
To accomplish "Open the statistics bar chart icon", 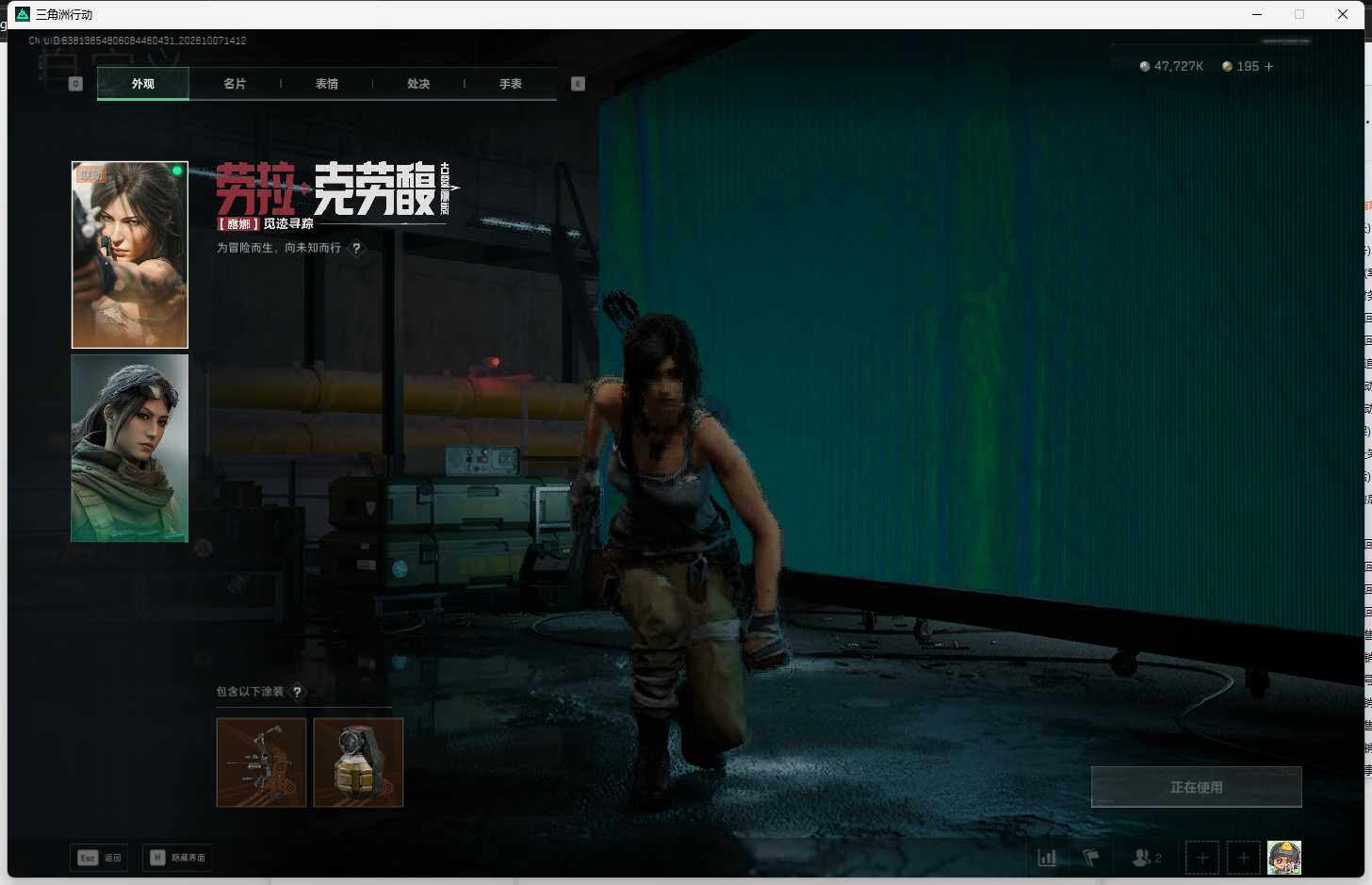I will pyautogui.click(x=1047, y=858).
